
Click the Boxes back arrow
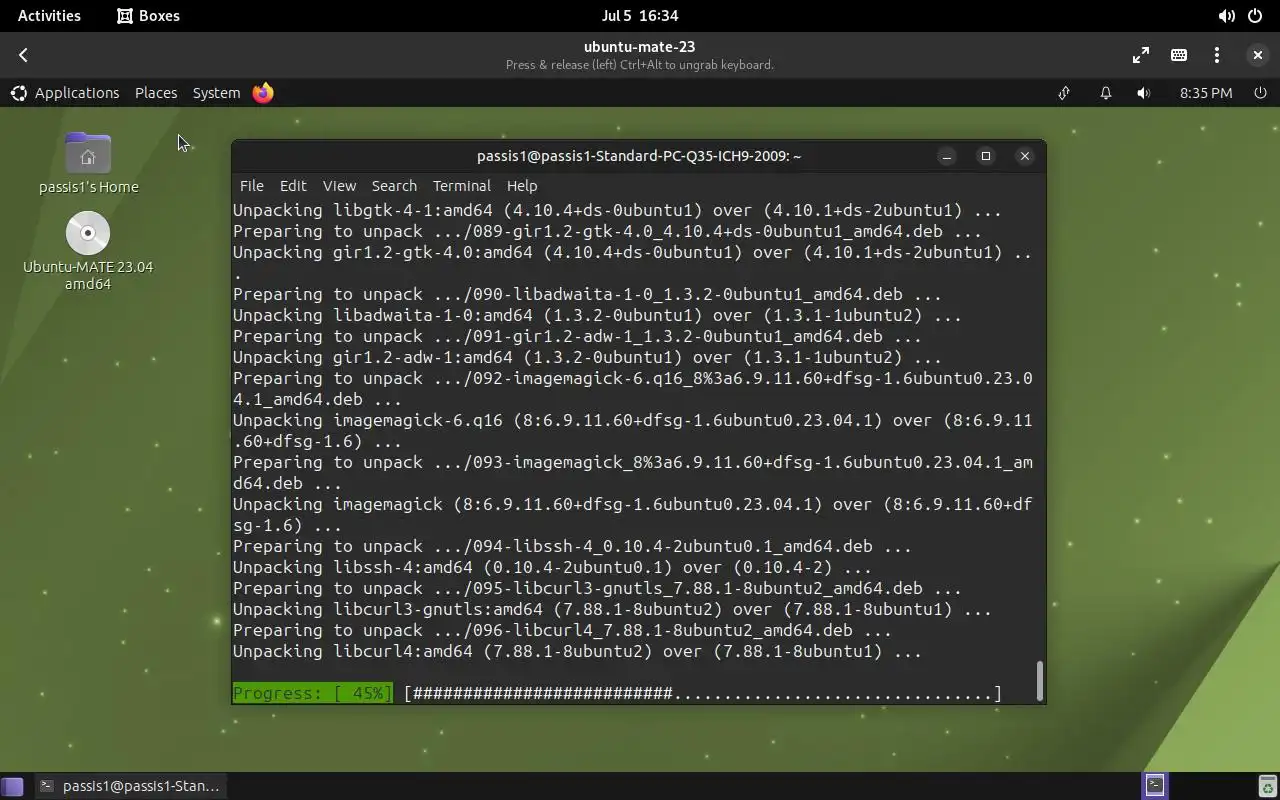click(23, 56)
